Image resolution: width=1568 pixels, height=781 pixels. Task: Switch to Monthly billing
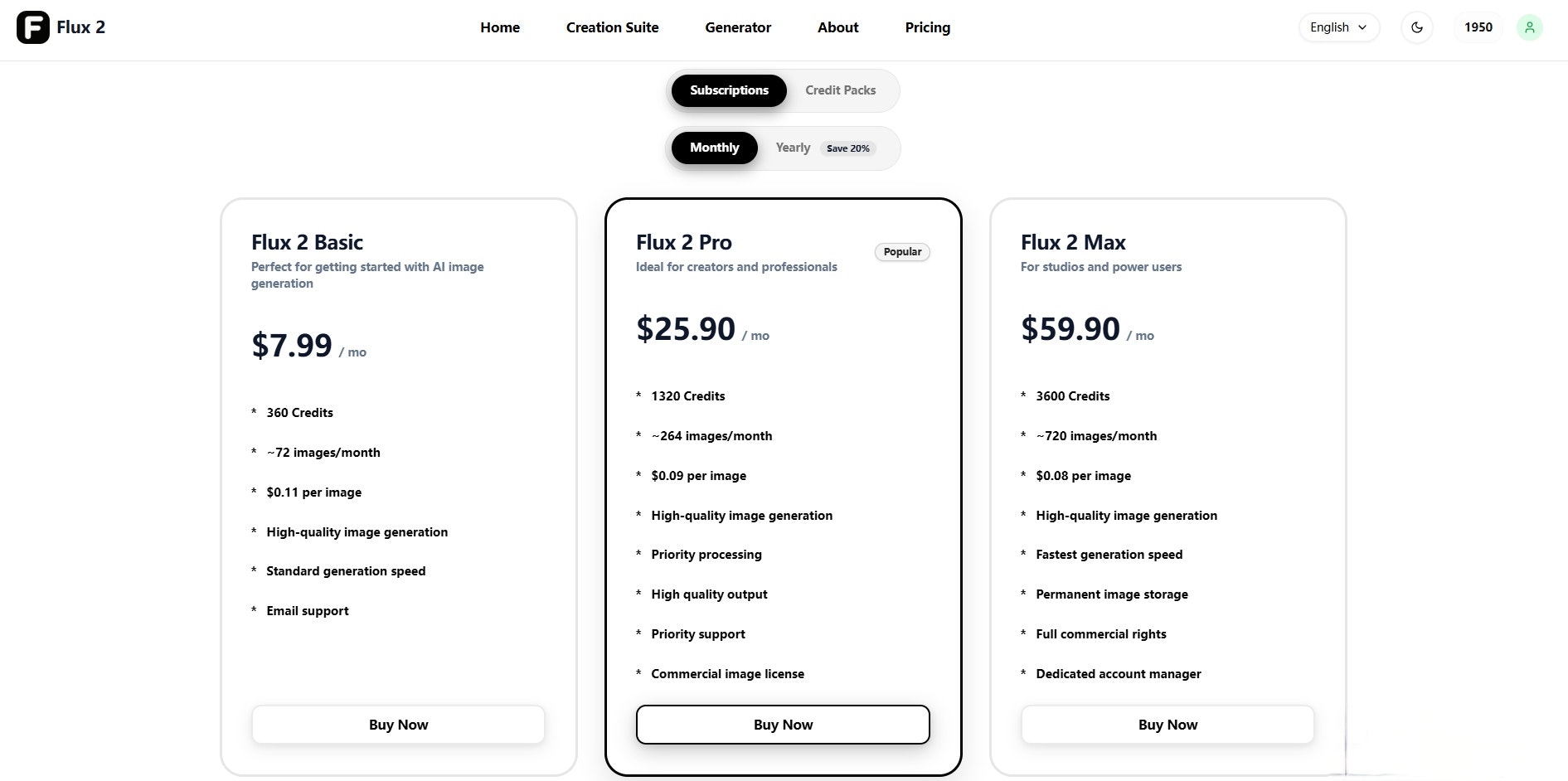714,148
